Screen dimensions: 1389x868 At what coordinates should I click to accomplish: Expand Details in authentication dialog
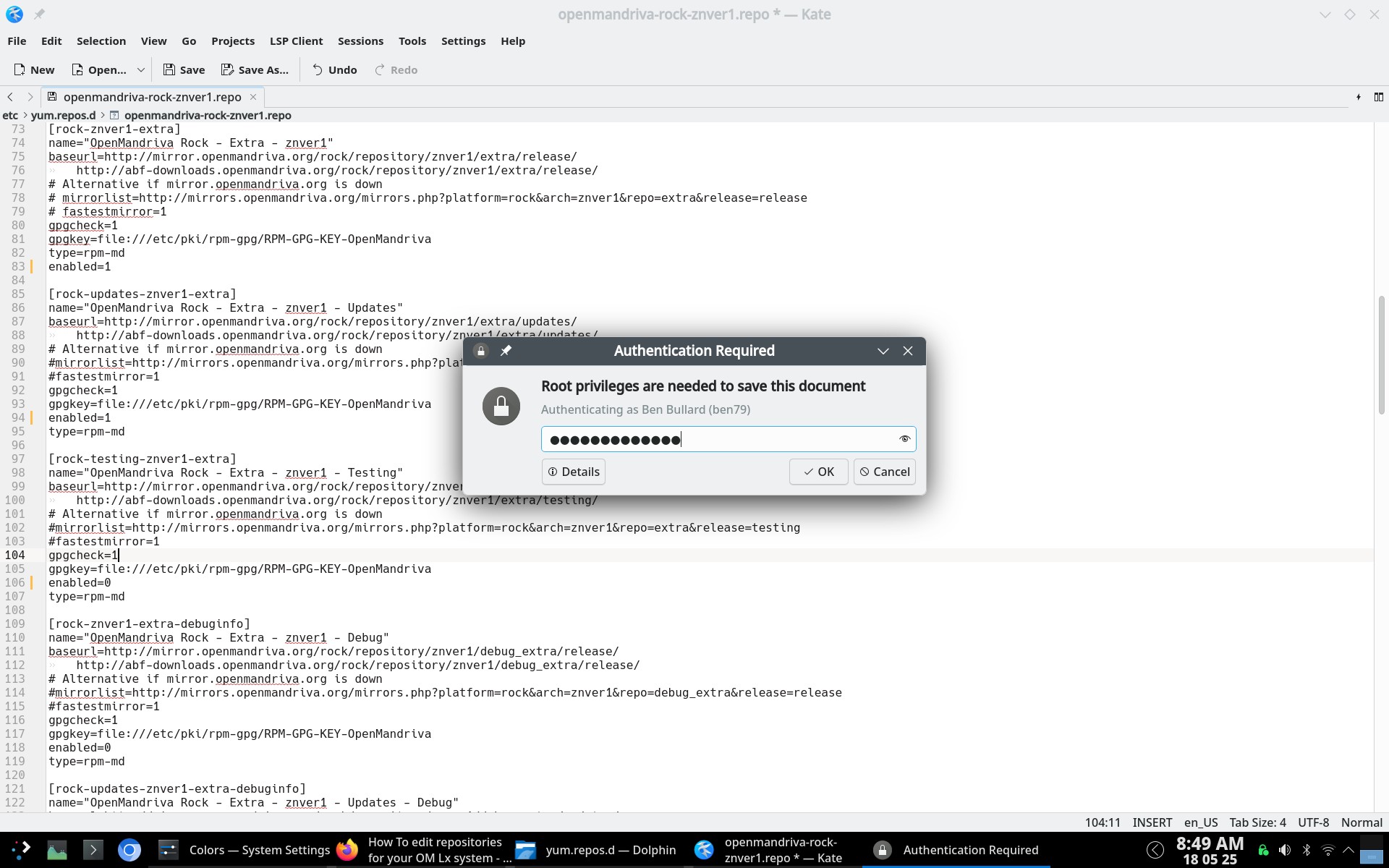[x=574, y=472]
